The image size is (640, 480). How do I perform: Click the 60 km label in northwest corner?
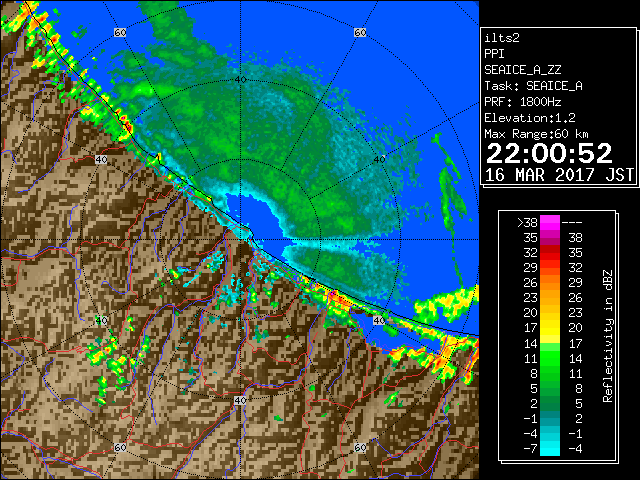click(120, 32)
